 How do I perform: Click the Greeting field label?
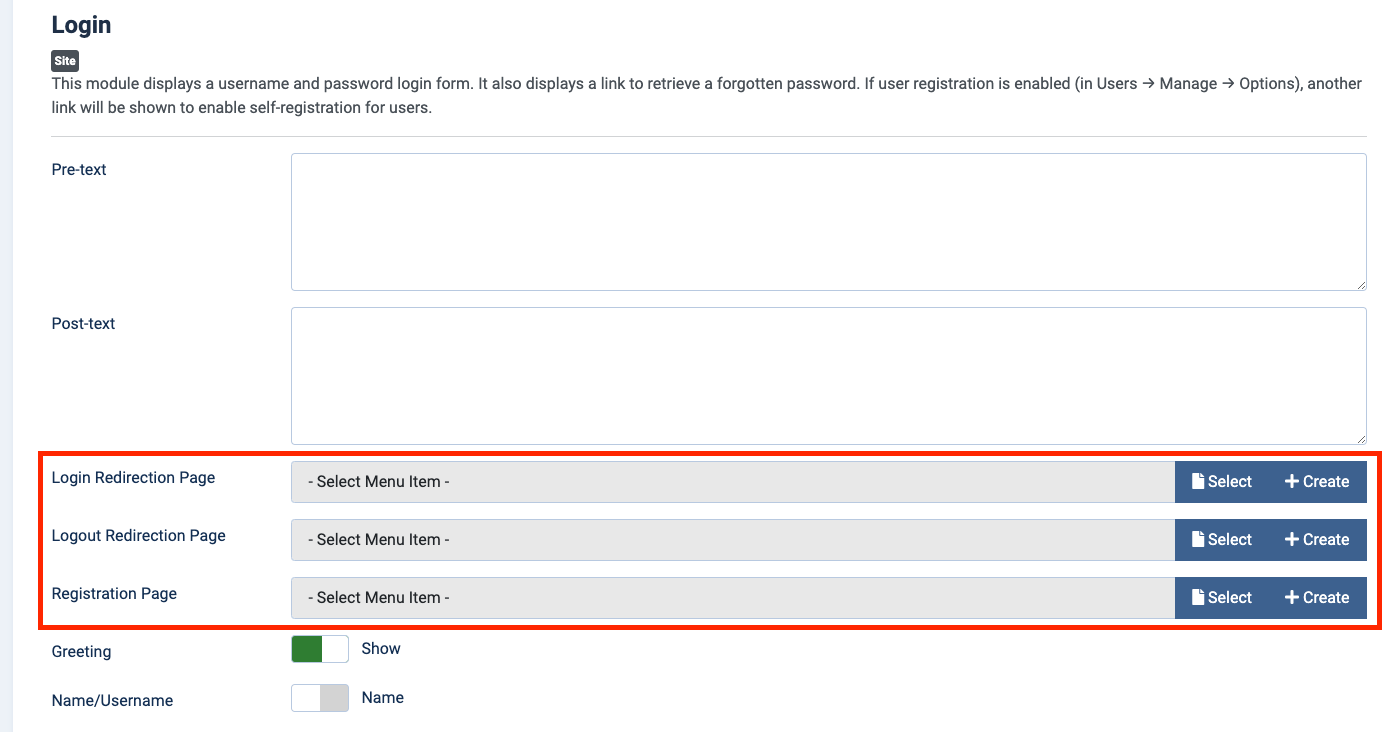click(81, 651)
